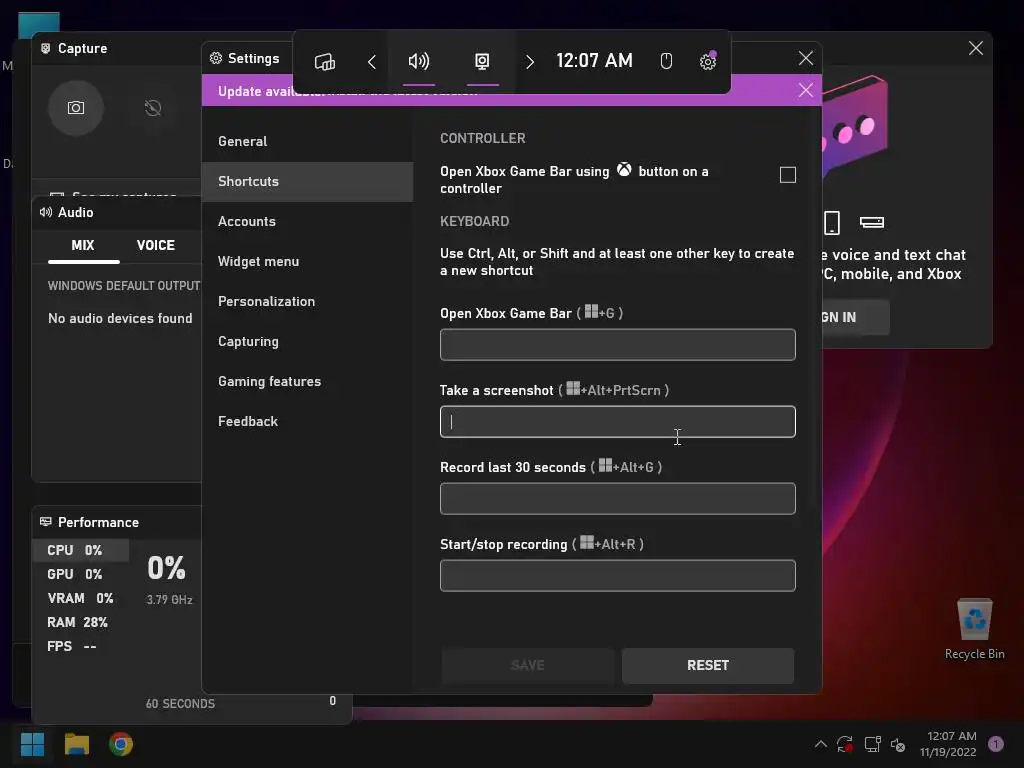Open Game Bar settings gear icon
This screenshot has width=1024, height=768.
tap(708, 61)
